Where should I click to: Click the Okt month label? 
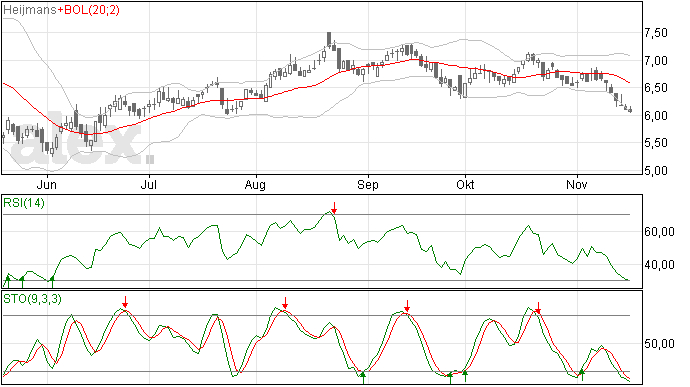coord(465,184)
